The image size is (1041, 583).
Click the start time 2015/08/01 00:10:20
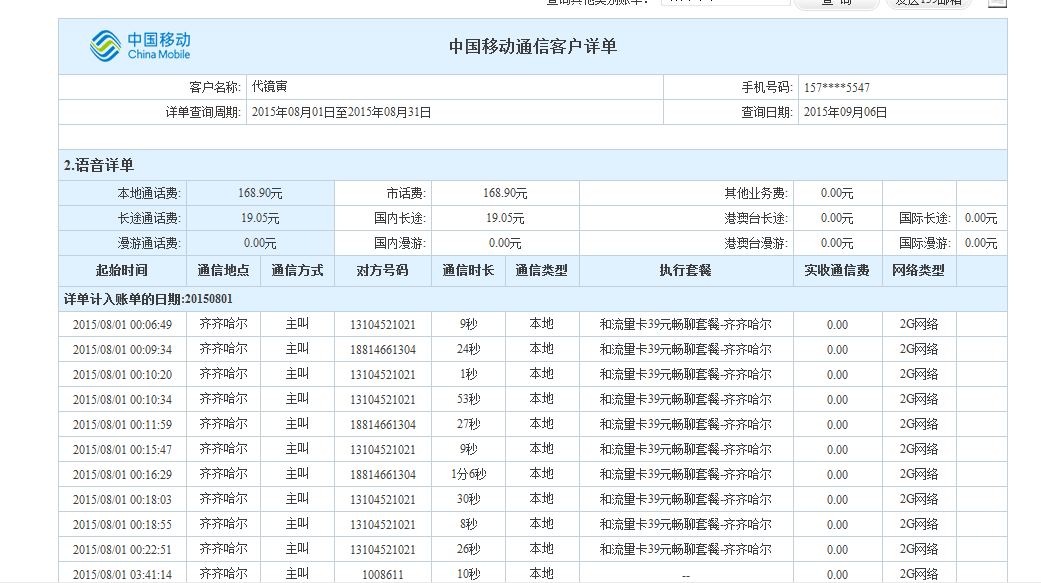click(x=122, y=375)
